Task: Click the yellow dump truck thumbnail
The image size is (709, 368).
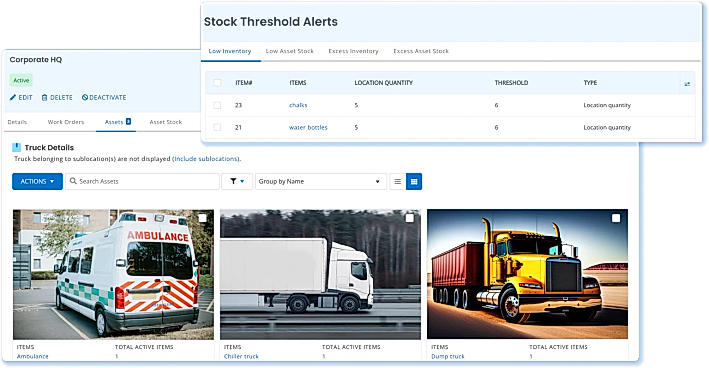Action: [527, 274]
